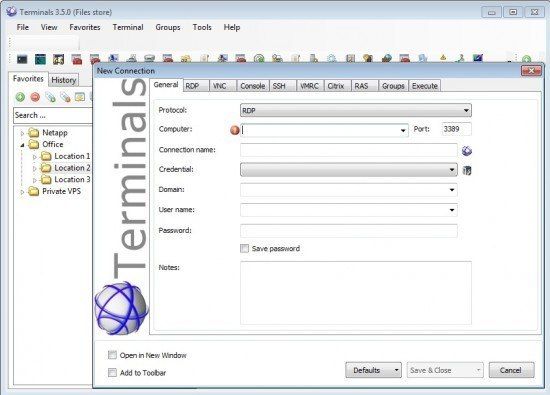Switch to the VNC tab
Image resolution: width=550 pixels, height=395 pixels.
coord(223,86)
